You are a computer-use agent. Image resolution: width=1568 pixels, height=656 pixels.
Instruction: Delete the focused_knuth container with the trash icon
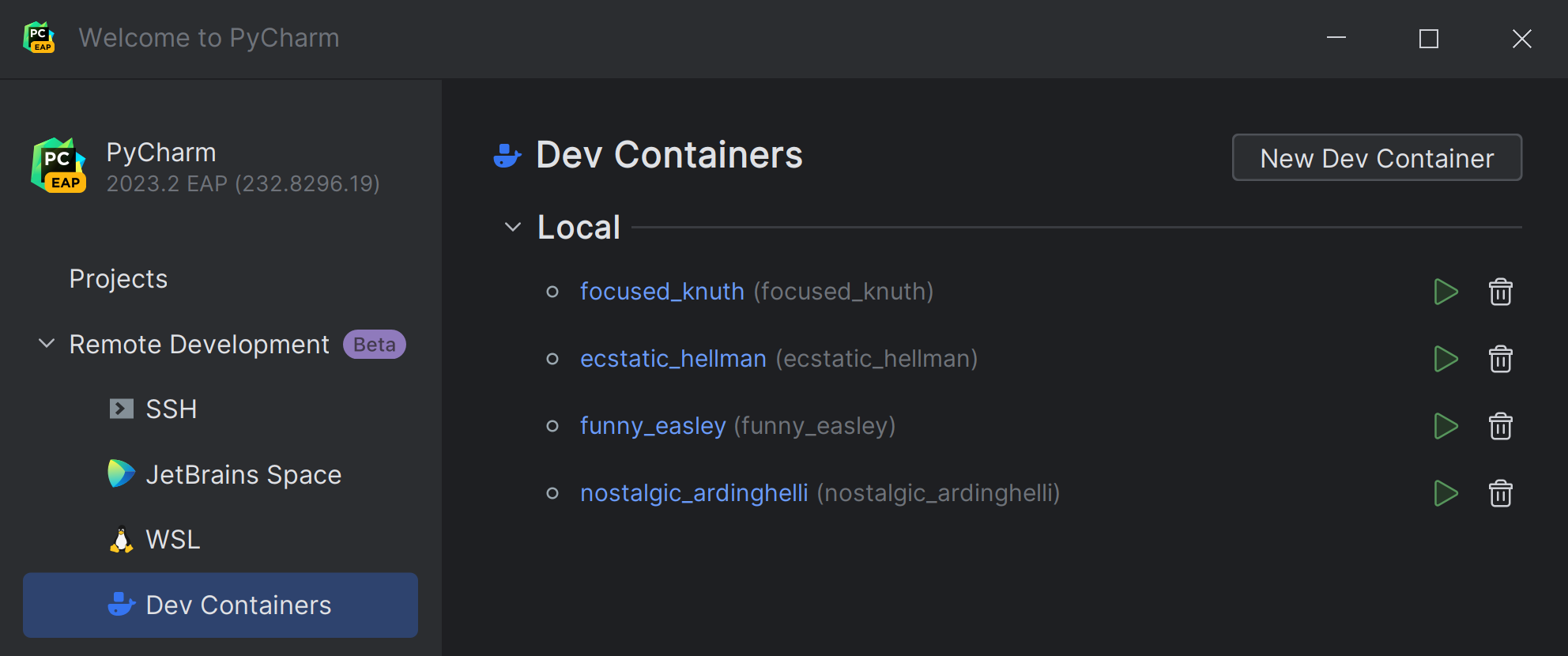tap(1500, 292)
